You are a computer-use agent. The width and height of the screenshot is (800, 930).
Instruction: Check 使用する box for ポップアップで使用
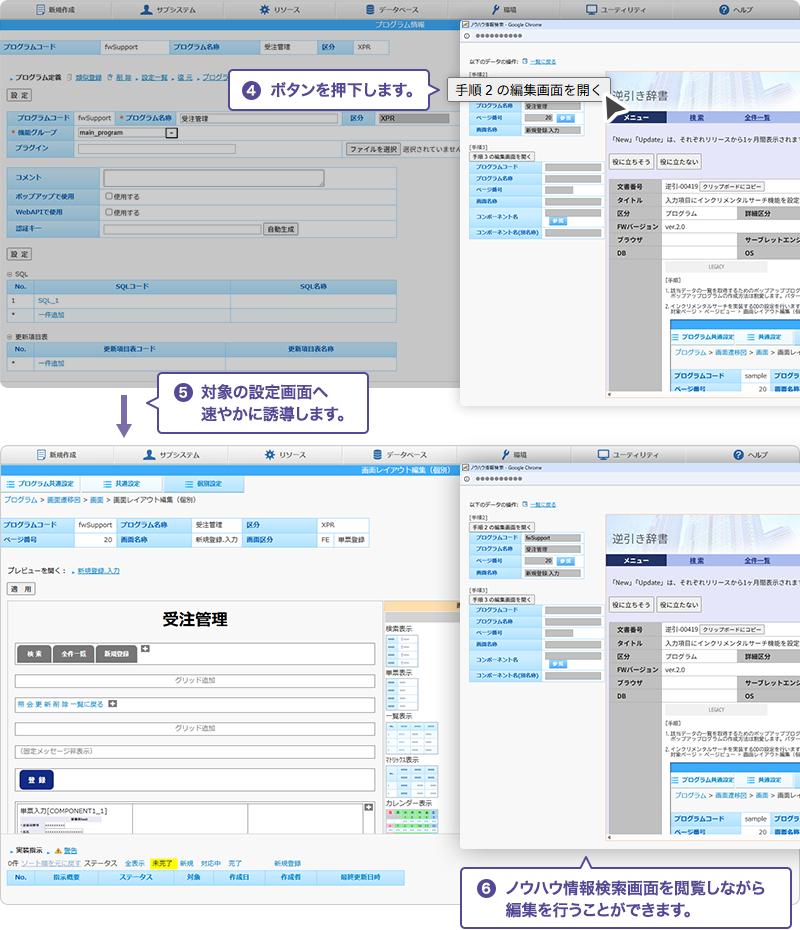(x=109, y=196)
